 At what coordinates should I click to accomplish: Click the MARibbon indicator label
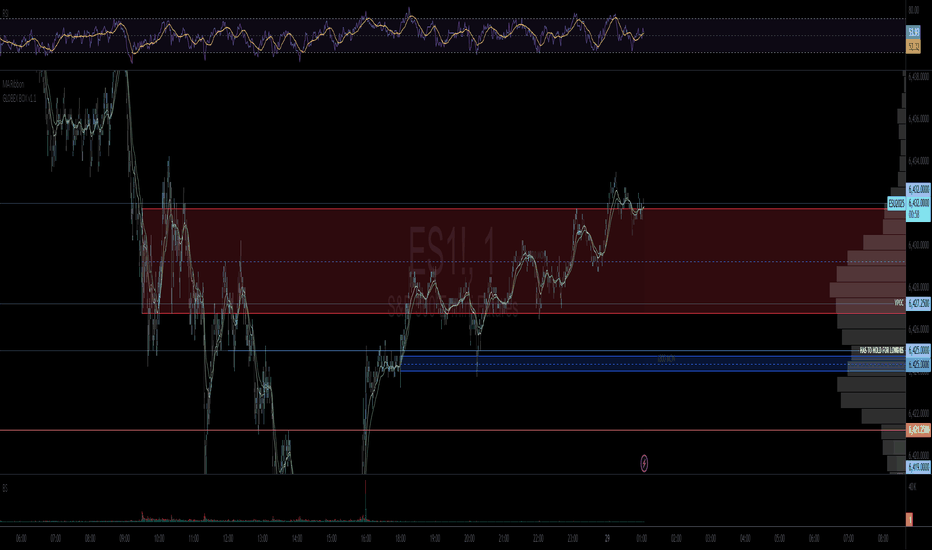(13, 84)
